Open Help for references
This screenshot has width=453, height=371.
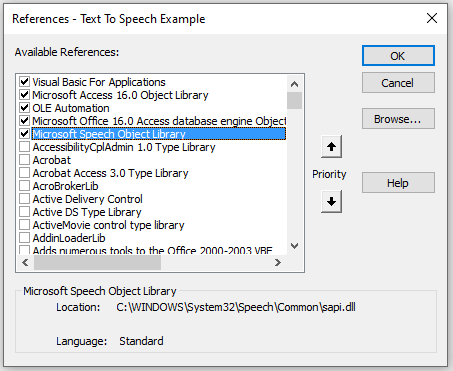398,183
